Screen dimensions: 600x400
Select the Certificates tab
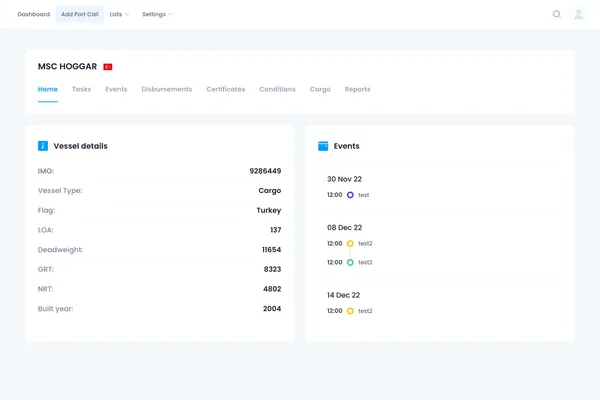click(226, 89)
